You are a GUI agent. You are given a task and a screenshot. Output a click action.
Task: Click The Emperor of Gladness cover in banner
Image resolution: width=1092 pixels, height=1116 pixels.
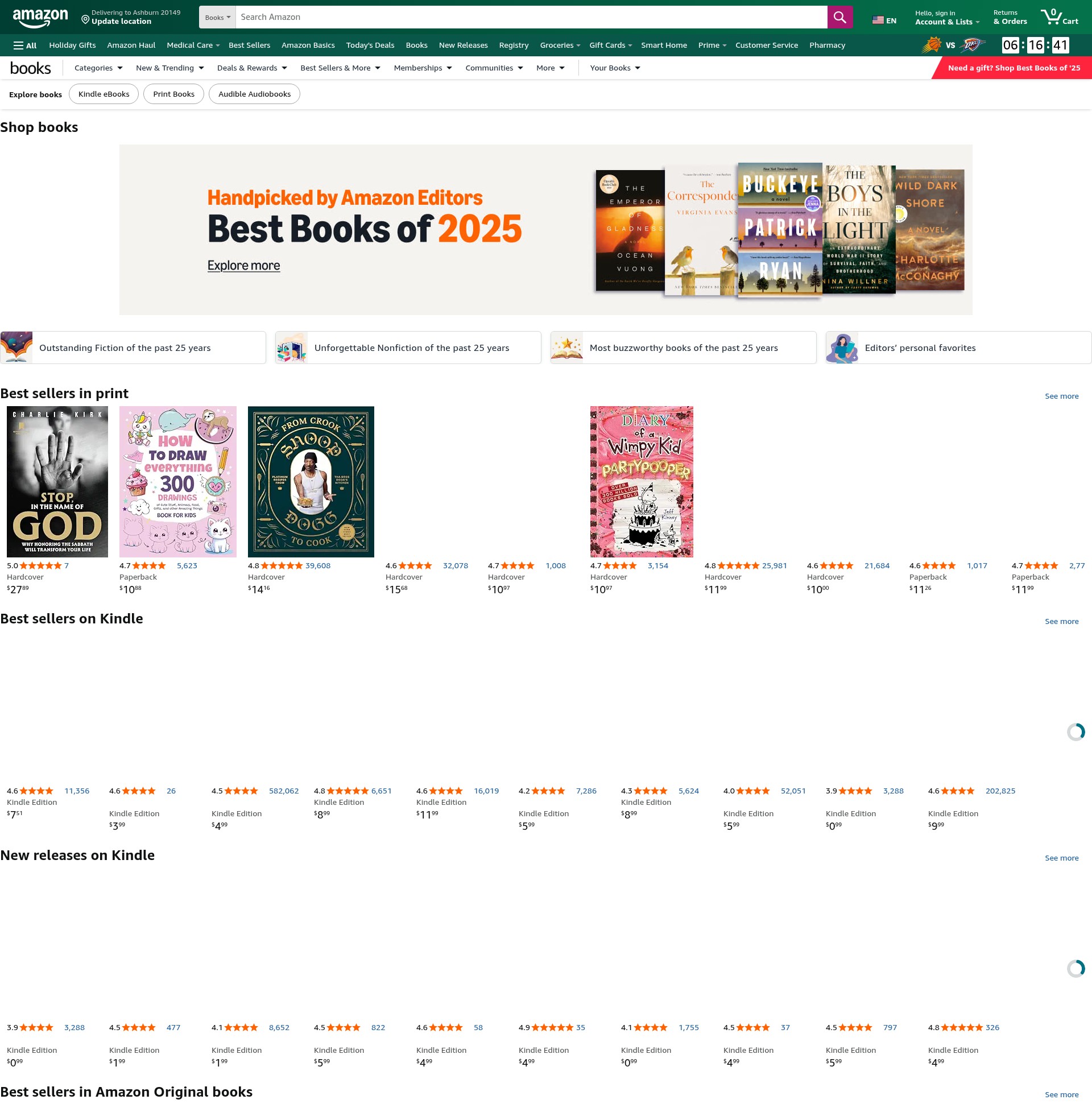click(630, 230)
